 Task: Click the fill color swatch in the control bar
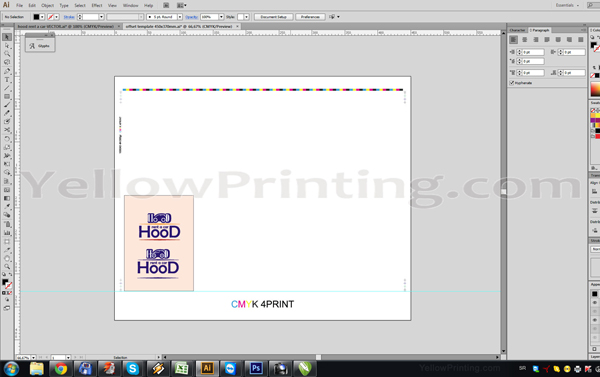[36, 17]
